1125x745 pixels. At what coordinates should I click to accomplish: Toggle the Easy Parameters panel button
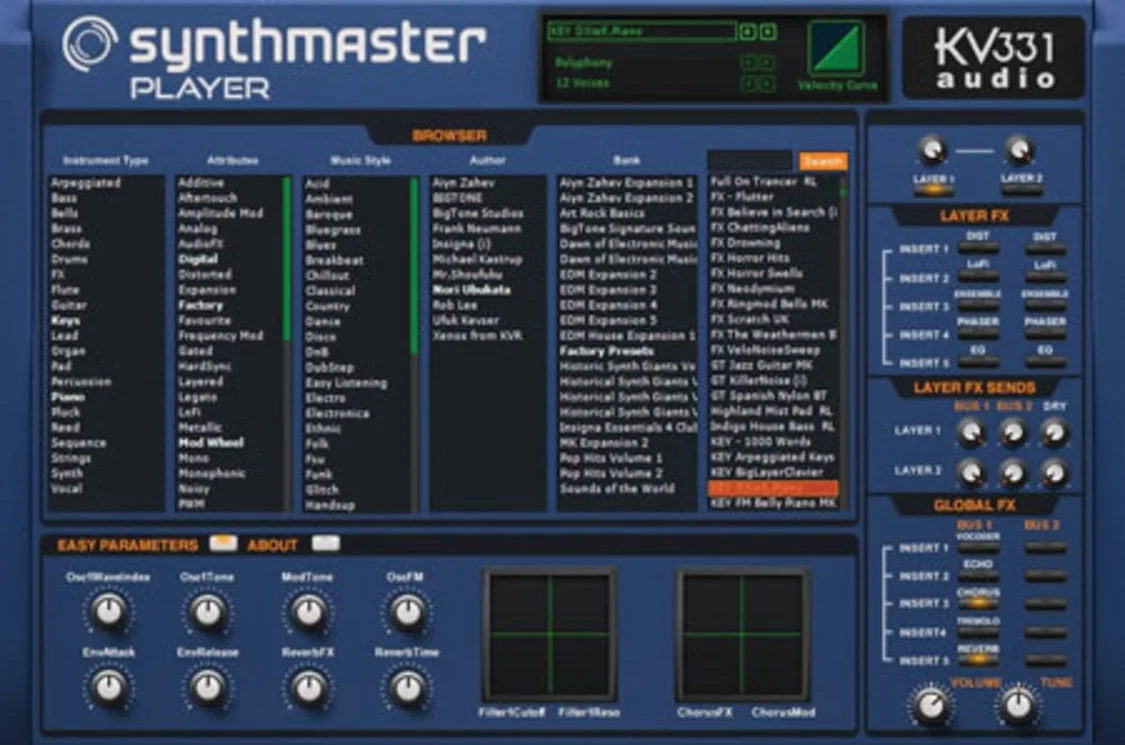[x=223, y=543]
